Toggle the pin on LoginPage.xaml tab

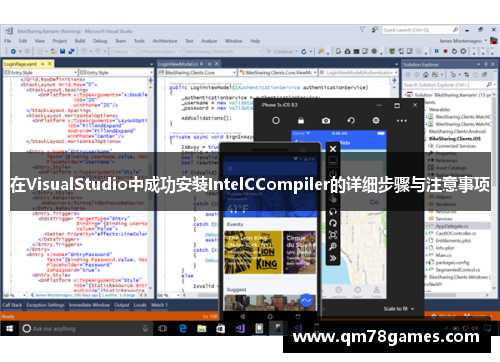pos(42,64)
